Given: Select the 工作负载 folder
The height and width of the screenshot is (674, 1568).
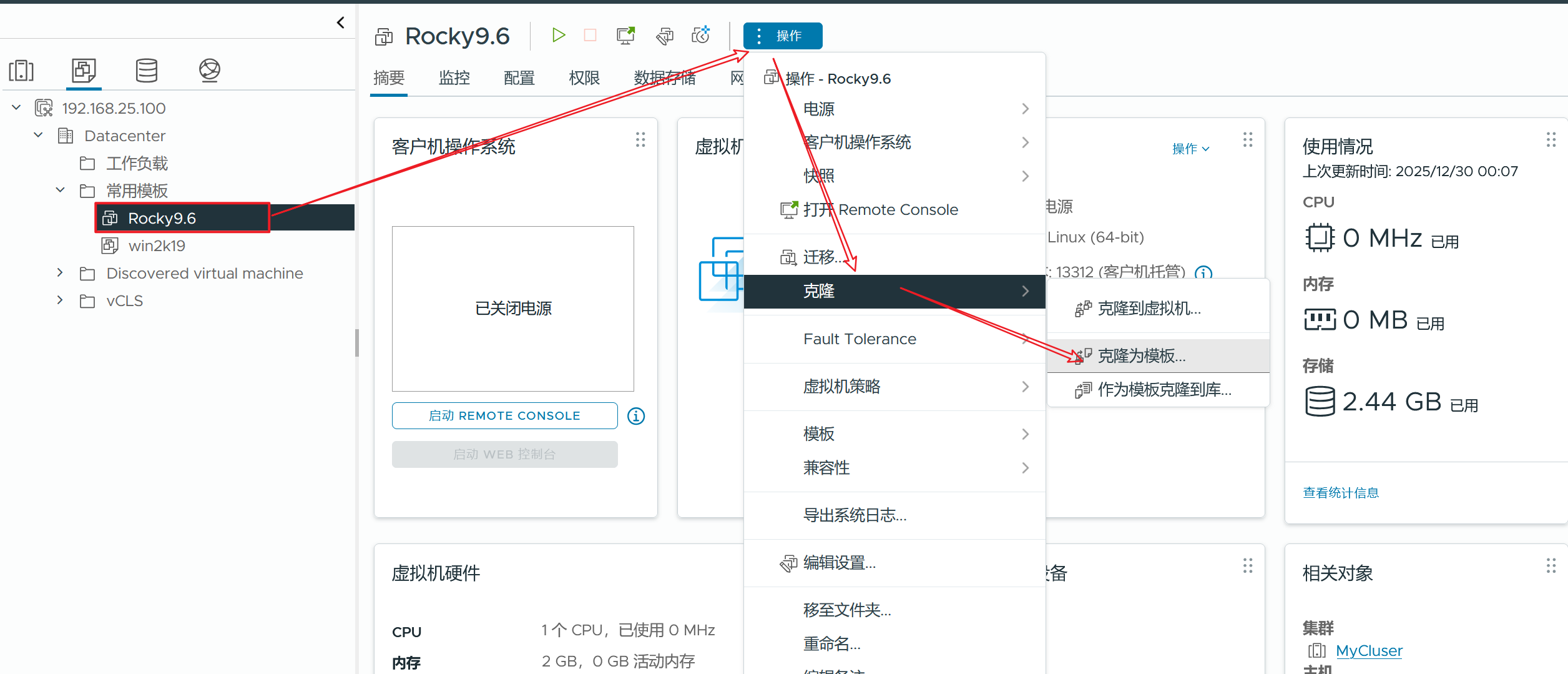Looking at the screenshot, I should coord(137,163).
